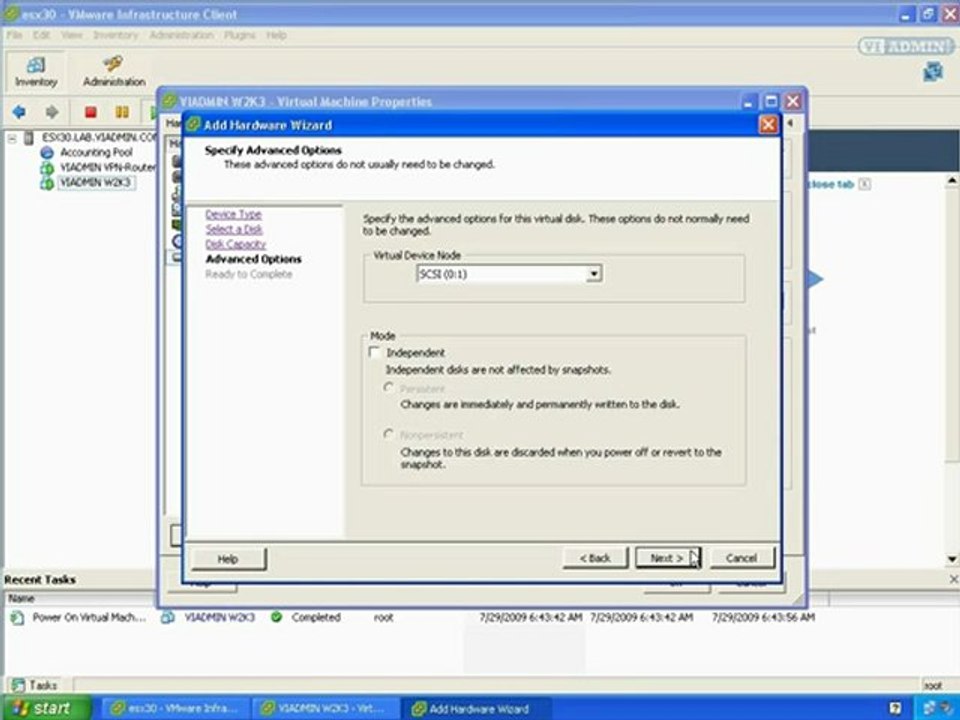Open the Administration menu
Screen dimensions: 960x720
click(181, 35)
